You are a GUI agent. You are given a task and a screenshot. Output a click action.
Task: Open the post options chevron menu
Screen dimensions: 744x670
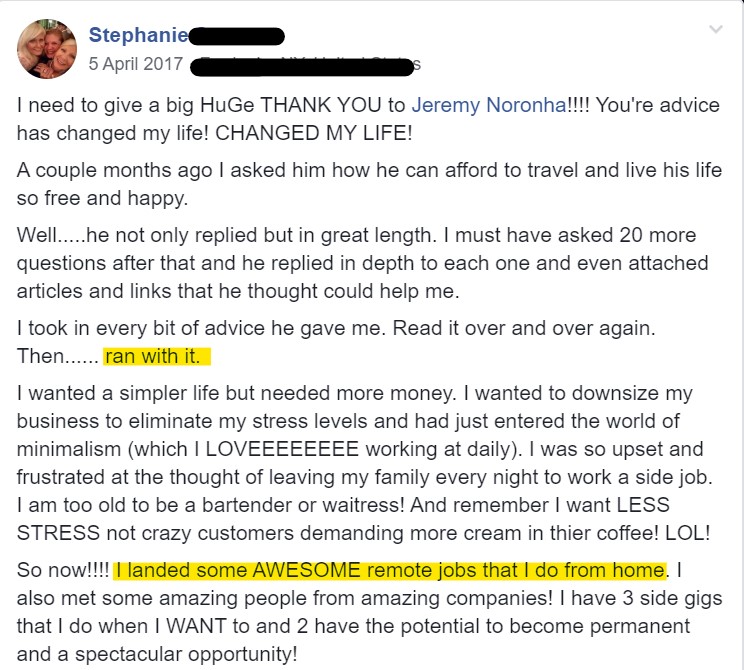[716, 29]
